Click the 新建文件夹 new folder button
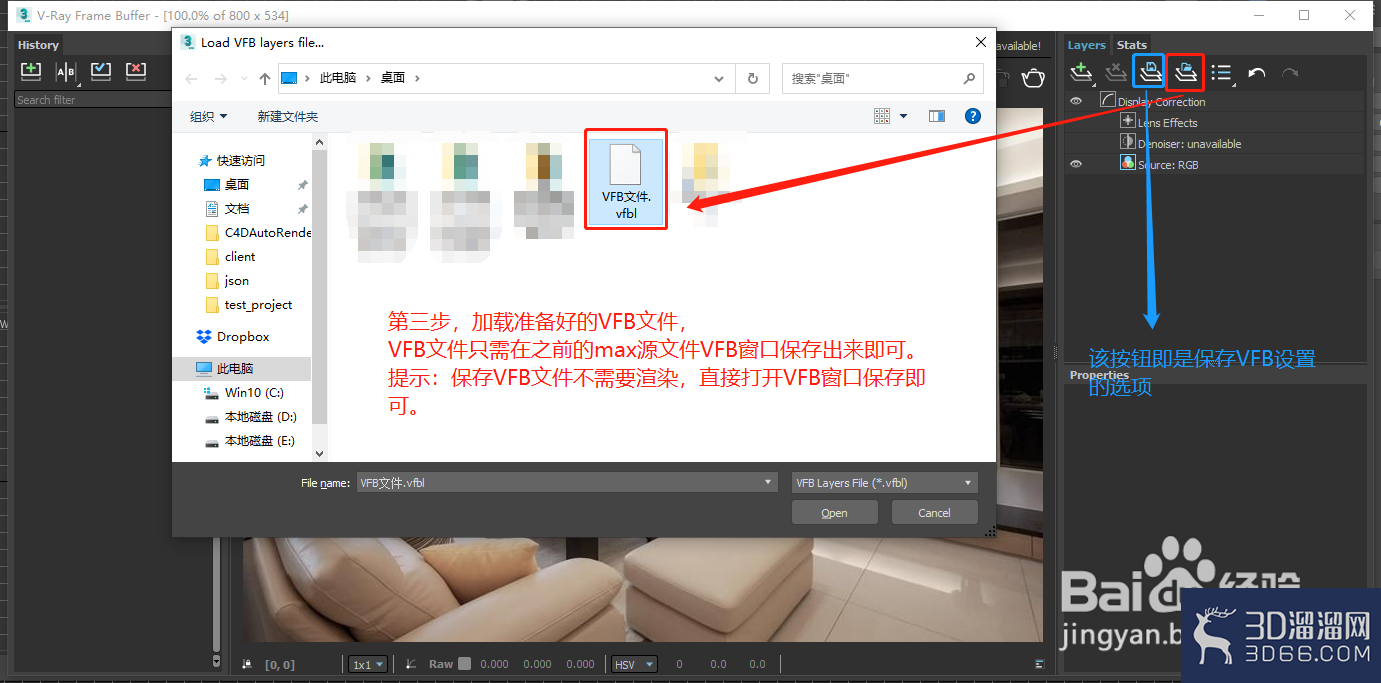This screenshot has width=1381, height=683. [x=287, y=116]
